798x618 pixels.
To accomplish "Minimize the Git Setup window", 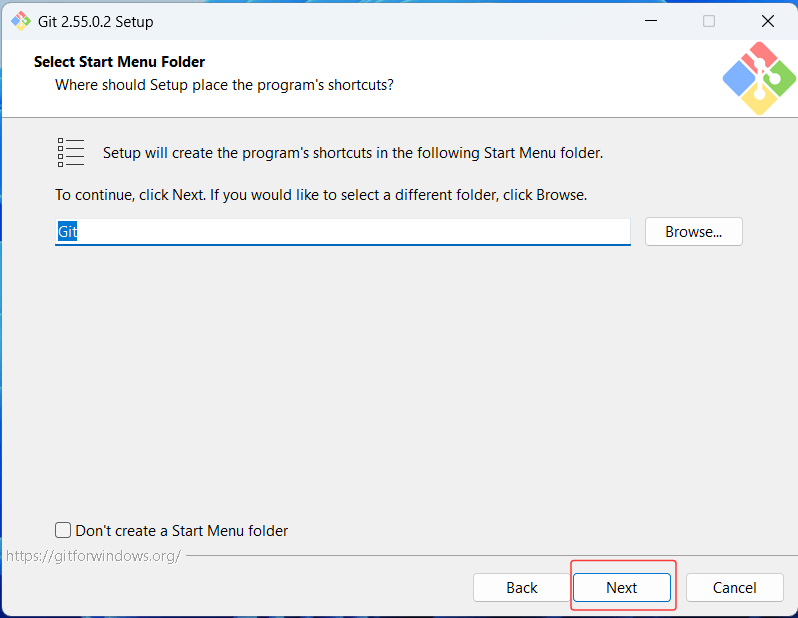I will [x=651, y=21].
